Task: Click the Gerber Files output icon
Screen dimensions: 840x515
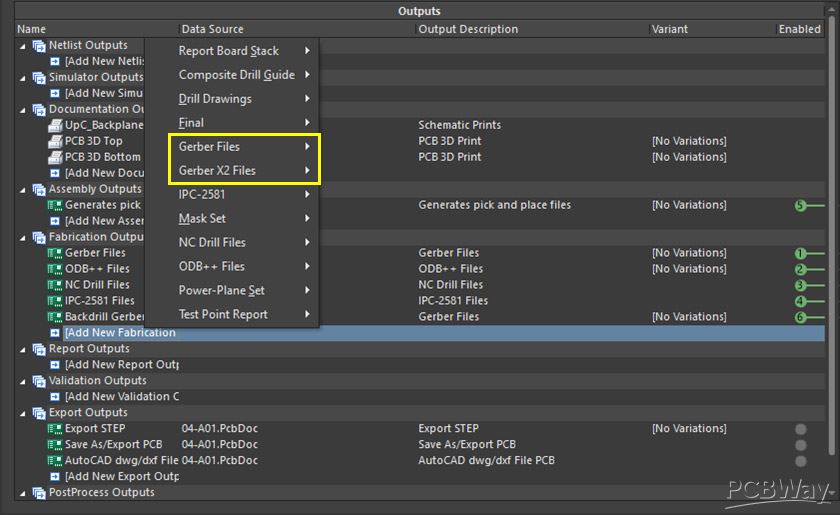Action: pos(55,253)
